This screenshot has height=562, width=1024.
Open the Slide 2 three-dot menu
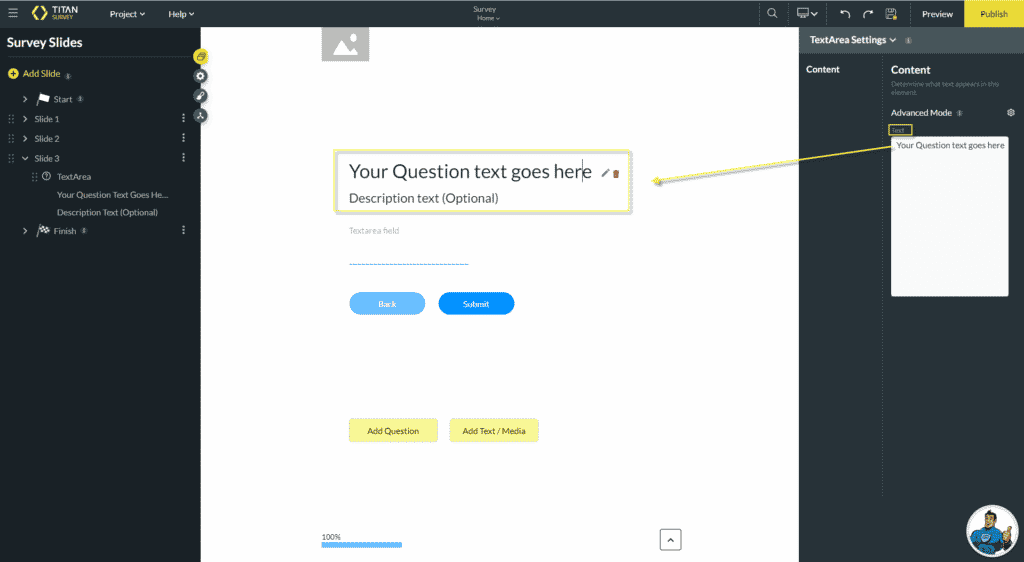pos(184,138)
